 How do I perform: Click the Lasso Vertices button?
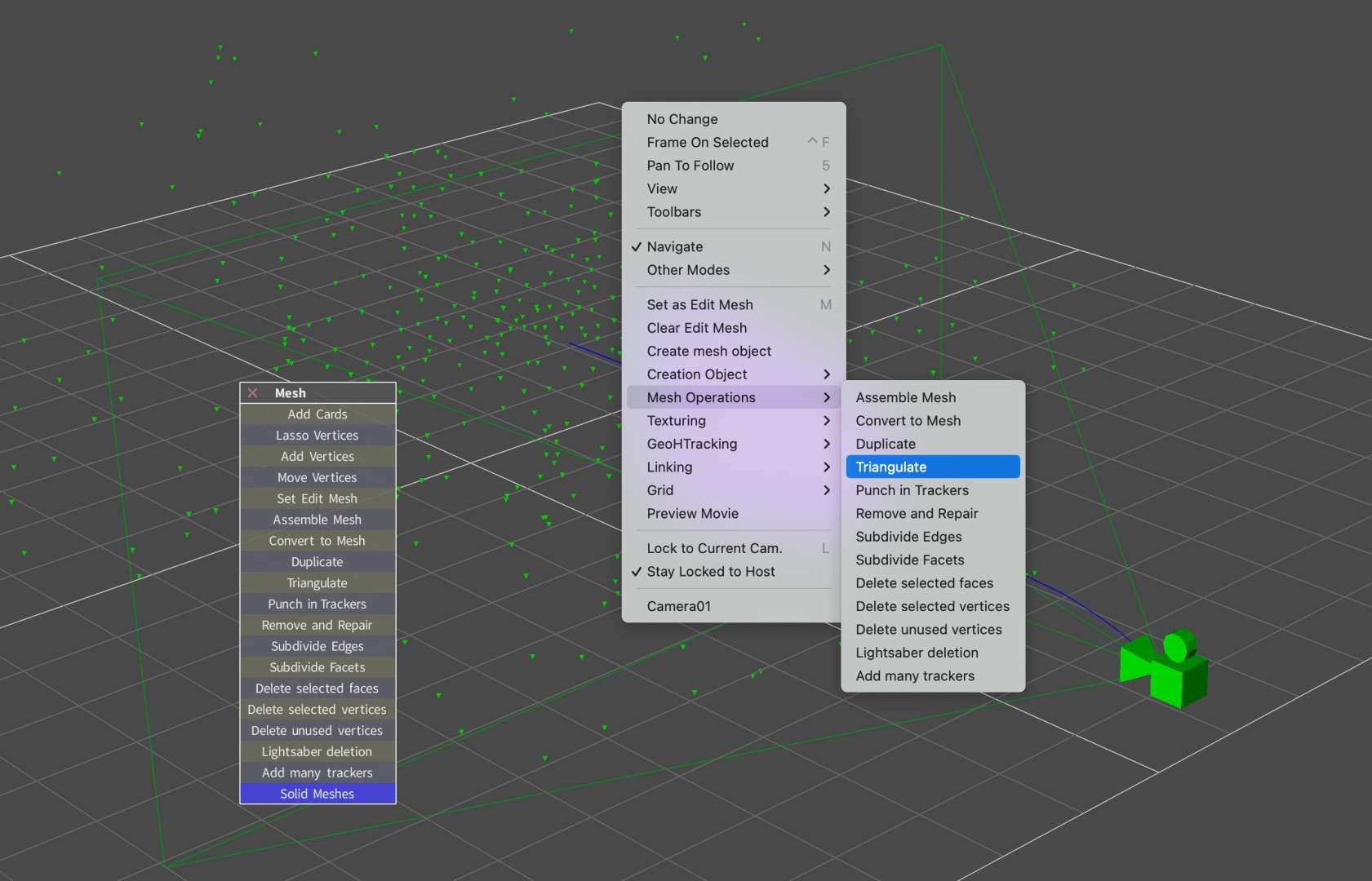click(x=317, y=435)
